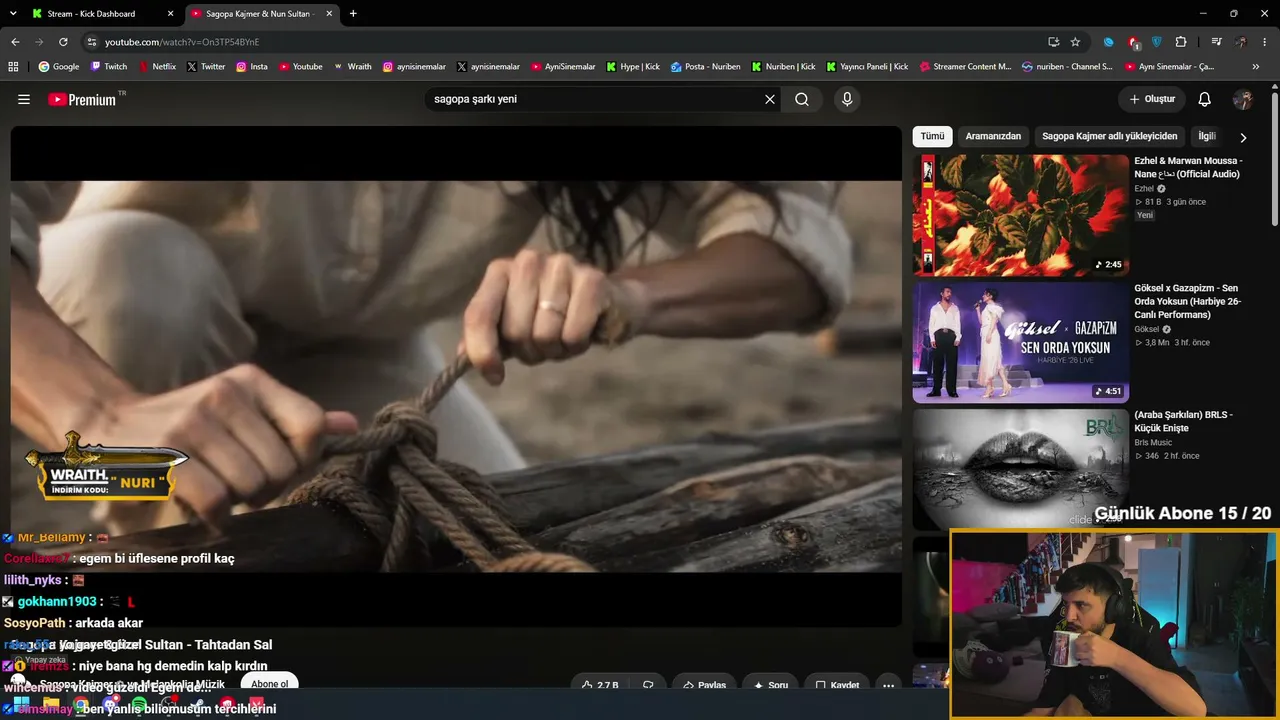Go back with the browser back arrow
1280x720 pixels.
click(15, 42)
